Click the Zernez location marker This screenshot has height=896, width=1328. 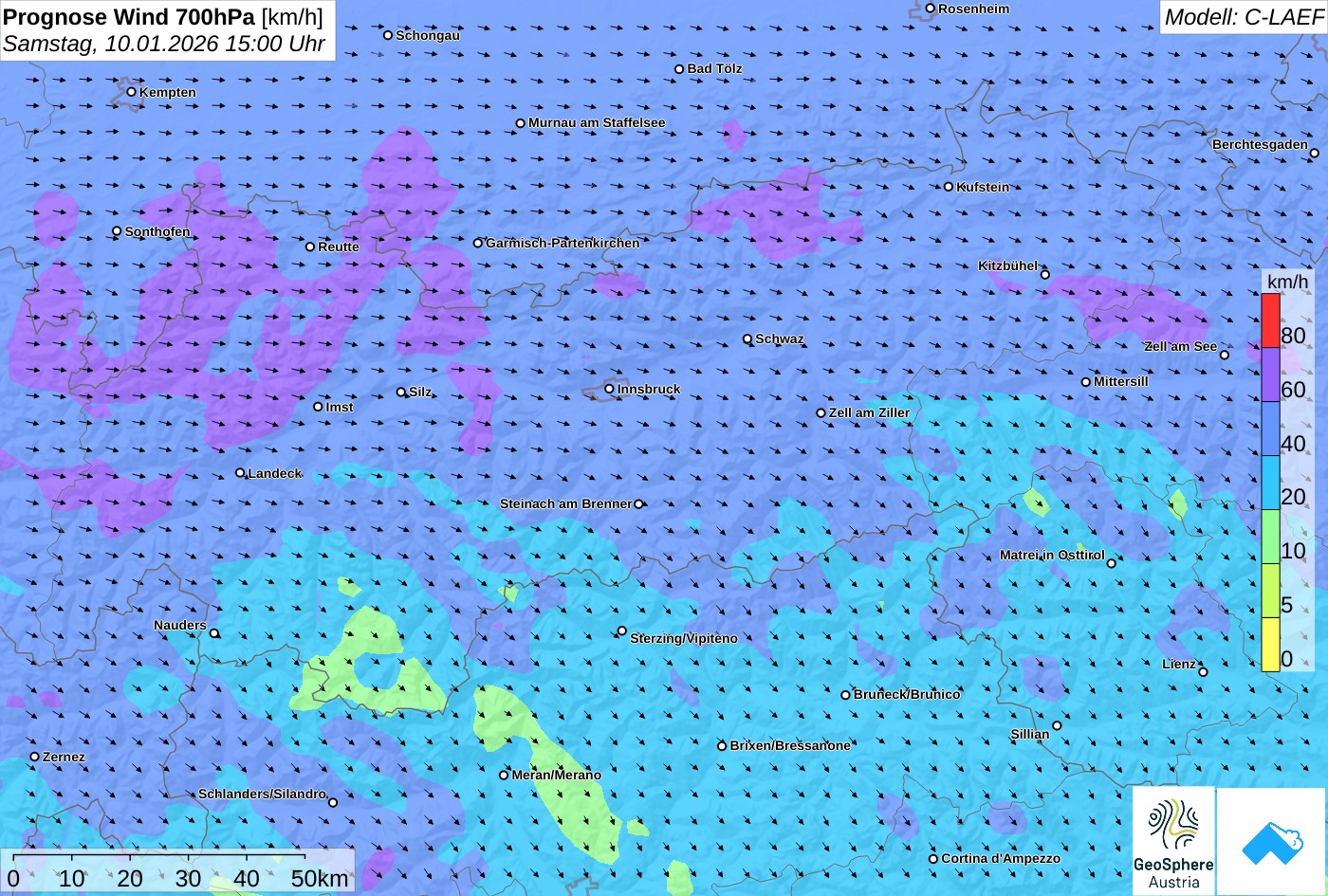point(35,757)
